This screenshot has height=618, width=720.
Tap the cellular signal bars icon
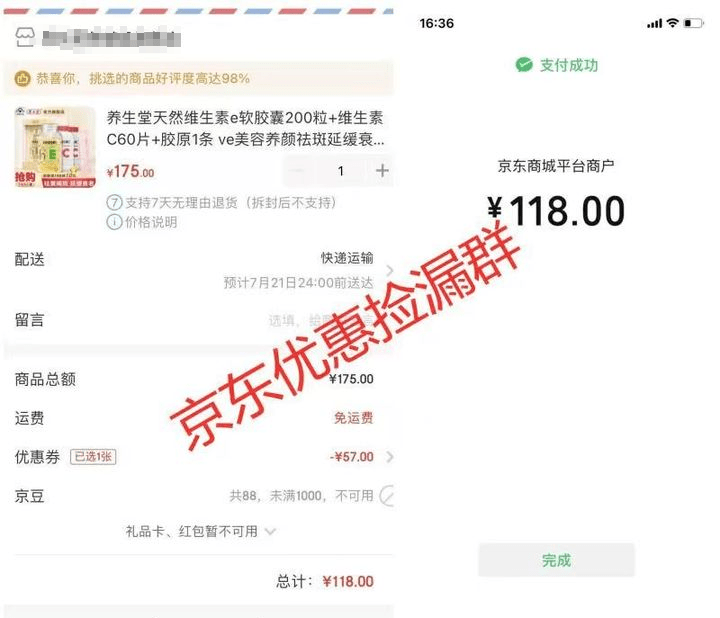654,23
